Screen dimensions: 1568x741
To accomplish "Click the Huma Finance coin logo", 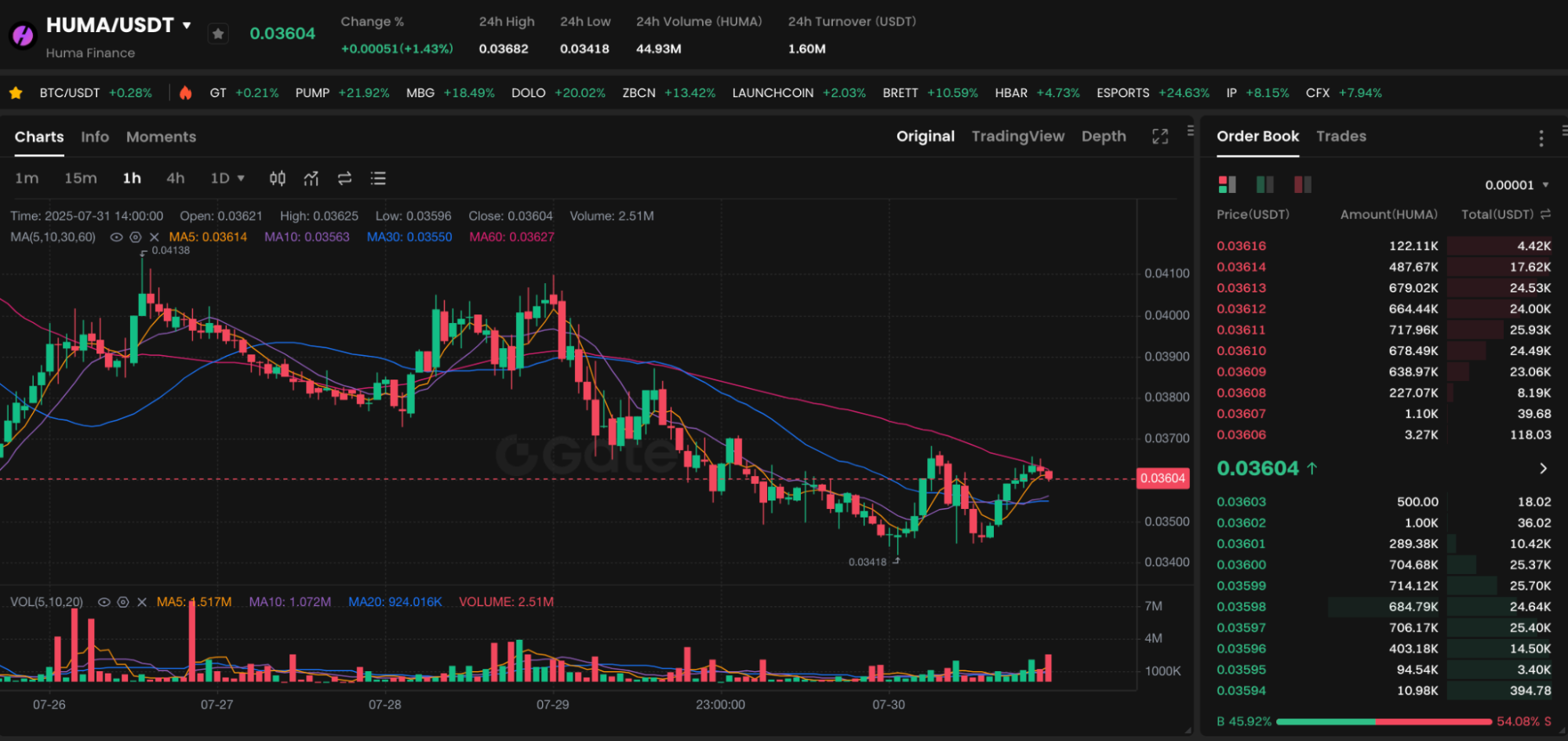I will point(23,35).
